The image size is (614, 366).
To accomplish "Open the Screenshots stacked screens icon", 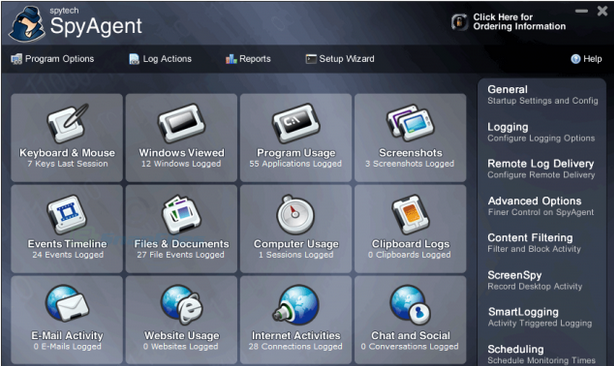I will tap(410, 123).
